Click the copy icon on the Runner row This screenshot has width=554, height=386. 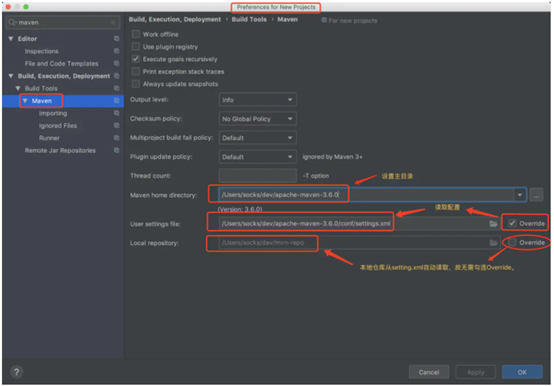(117, 138)
